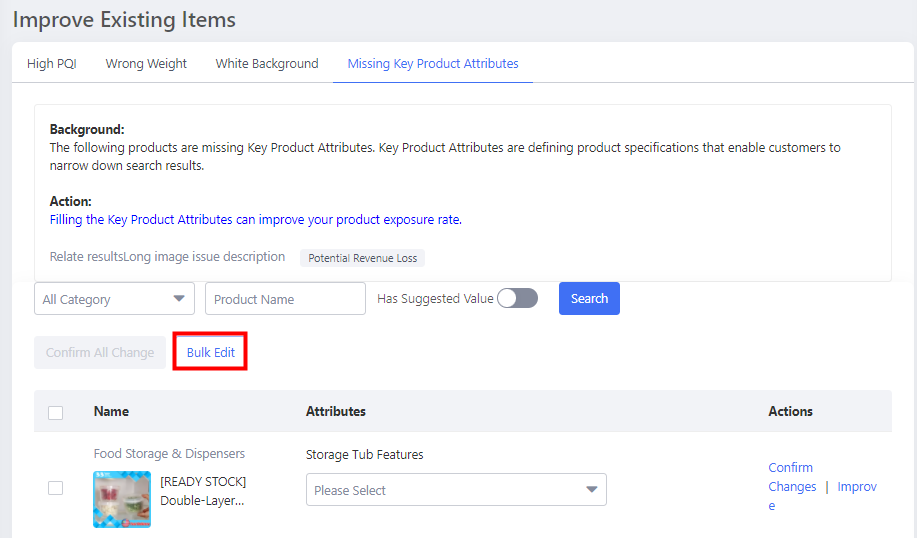917x538 pixels.
Task: Click the READY STOCK Double-Layer product title
Action: click(x=203, y=491)
